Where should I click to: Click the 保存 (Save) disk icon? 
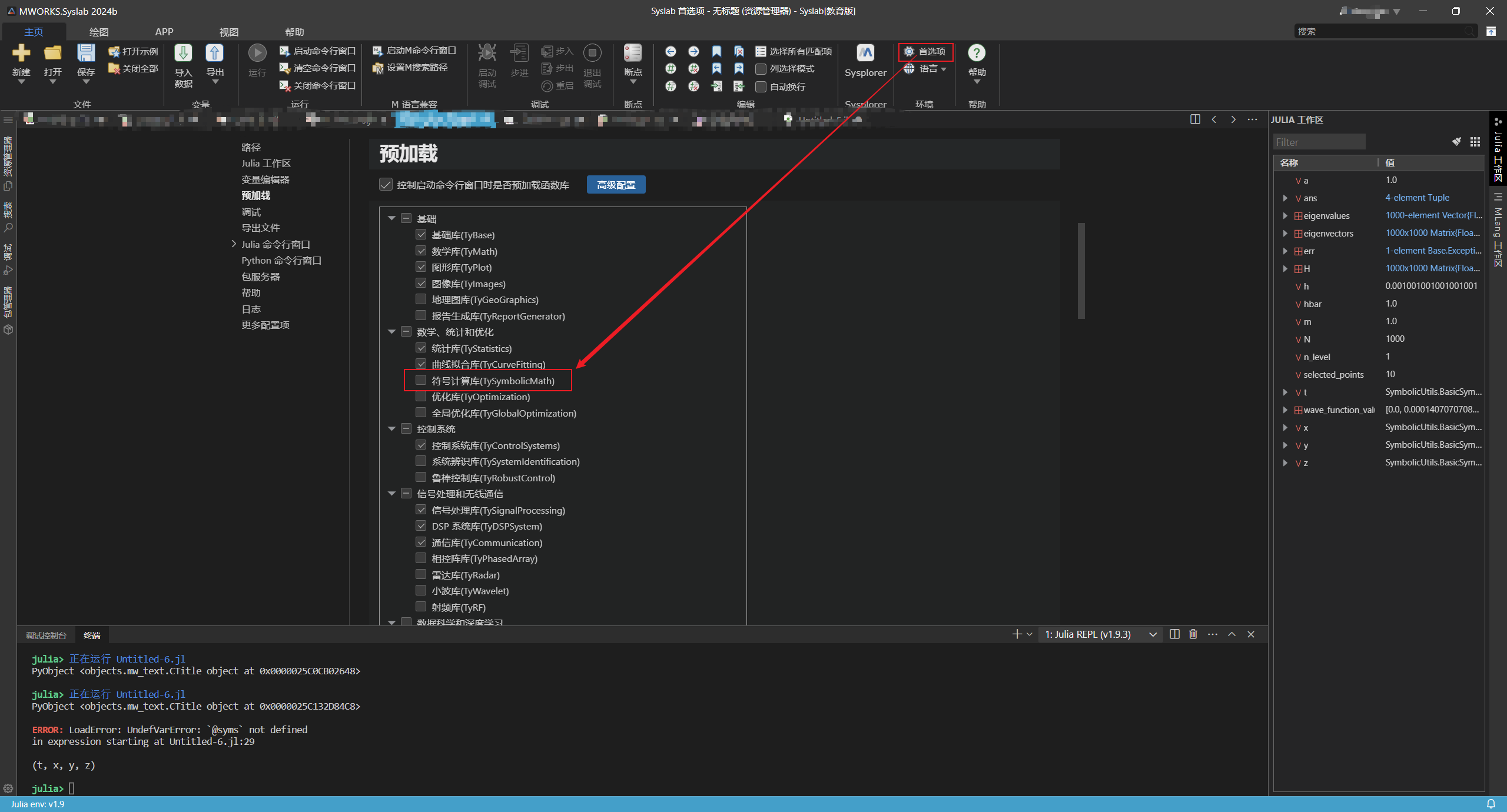(x=86, y=53)
